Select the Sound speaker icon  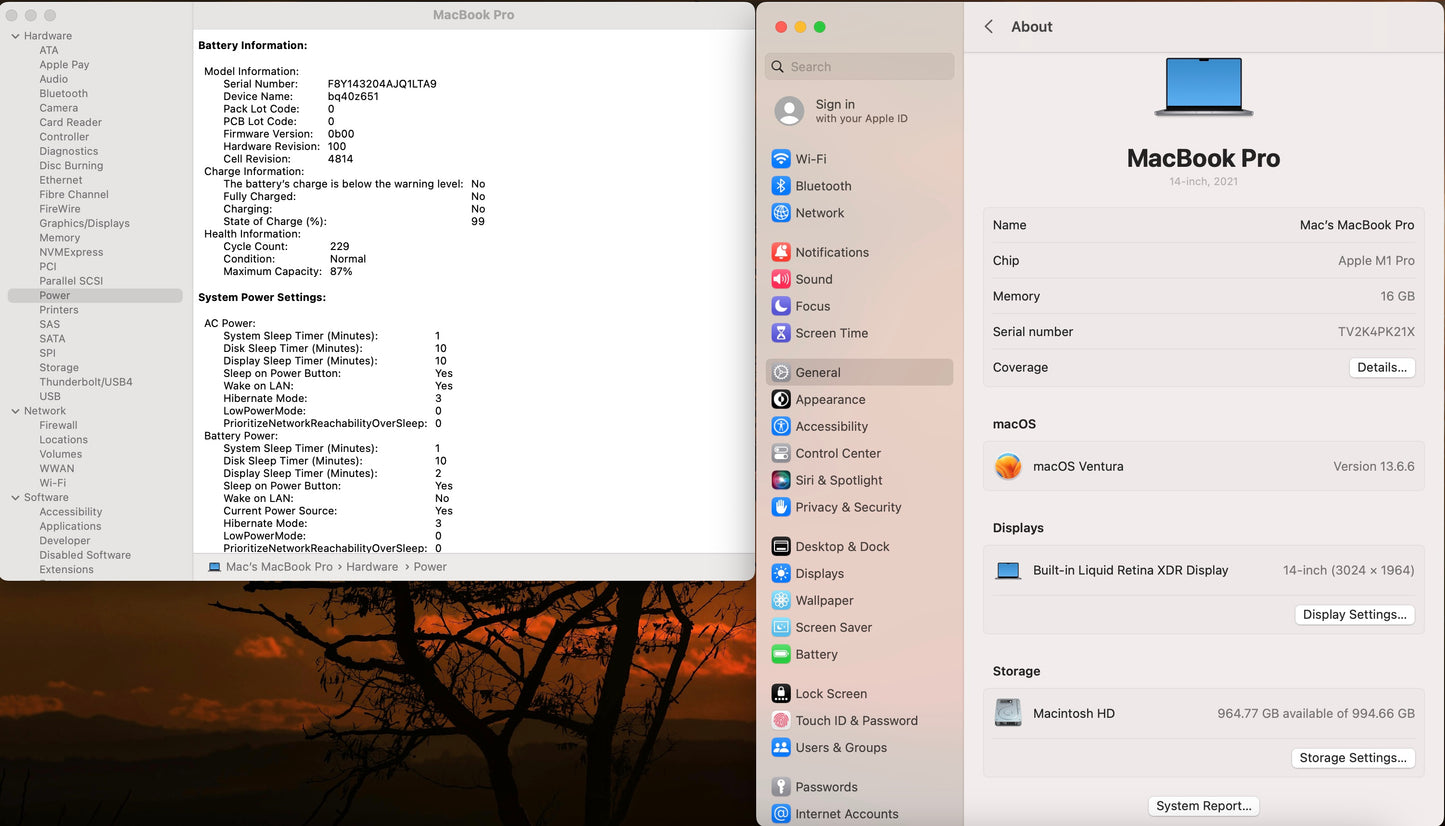pyautogui.click(x=781, y=279)
